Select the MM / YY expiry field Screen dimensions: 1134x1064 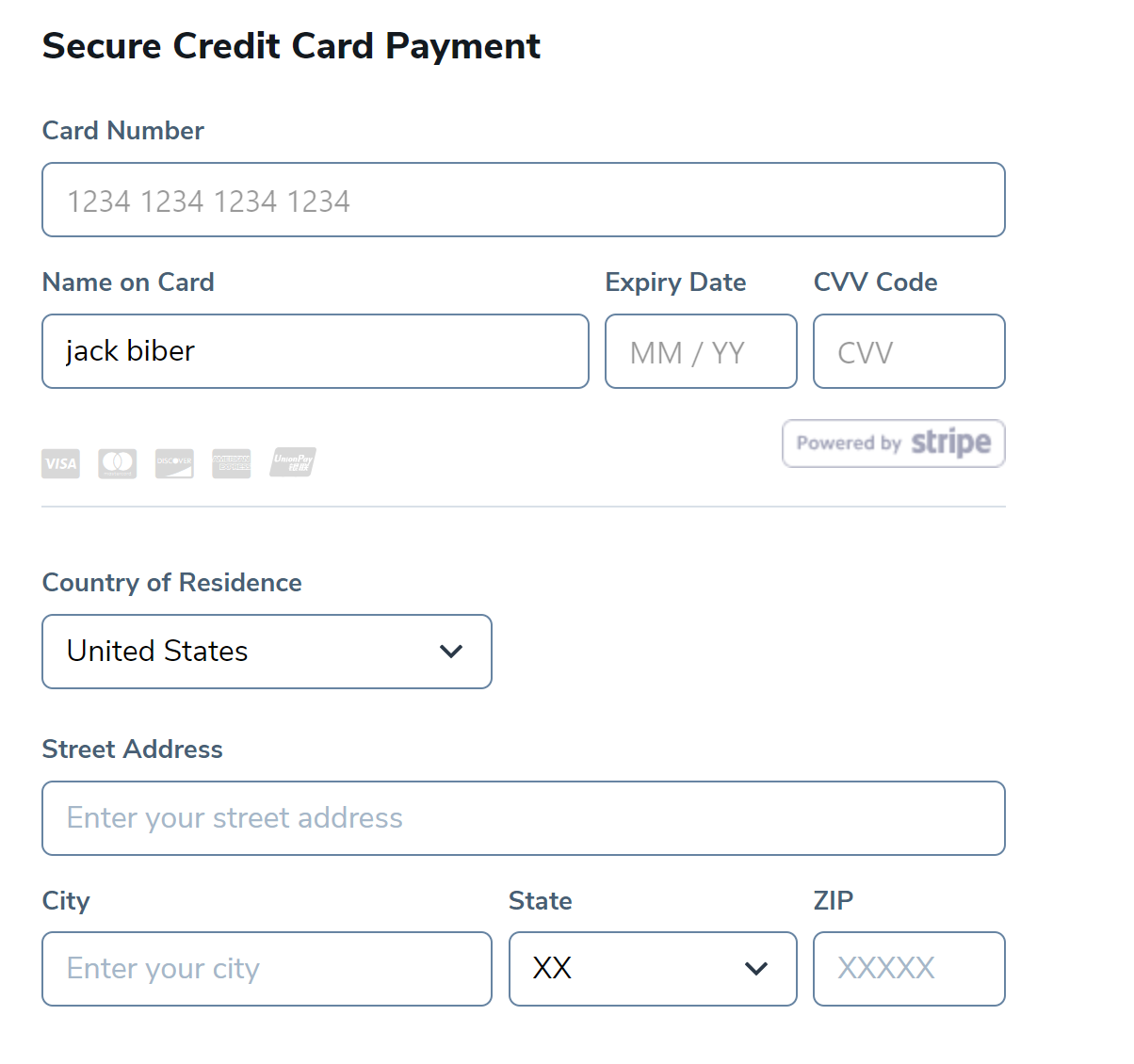point(700,351)
